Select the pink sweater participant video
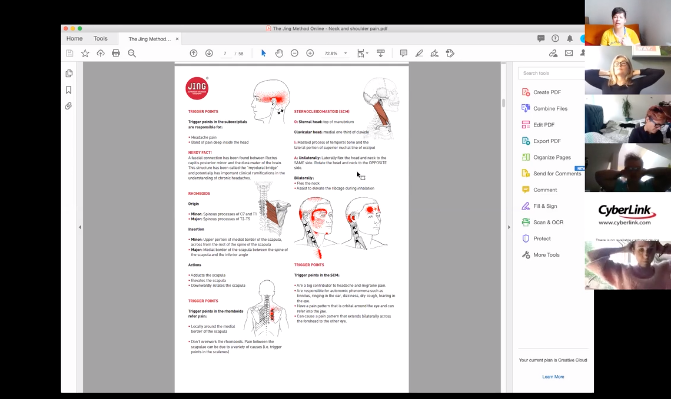The image size is (679, 399). pos(627,265)
